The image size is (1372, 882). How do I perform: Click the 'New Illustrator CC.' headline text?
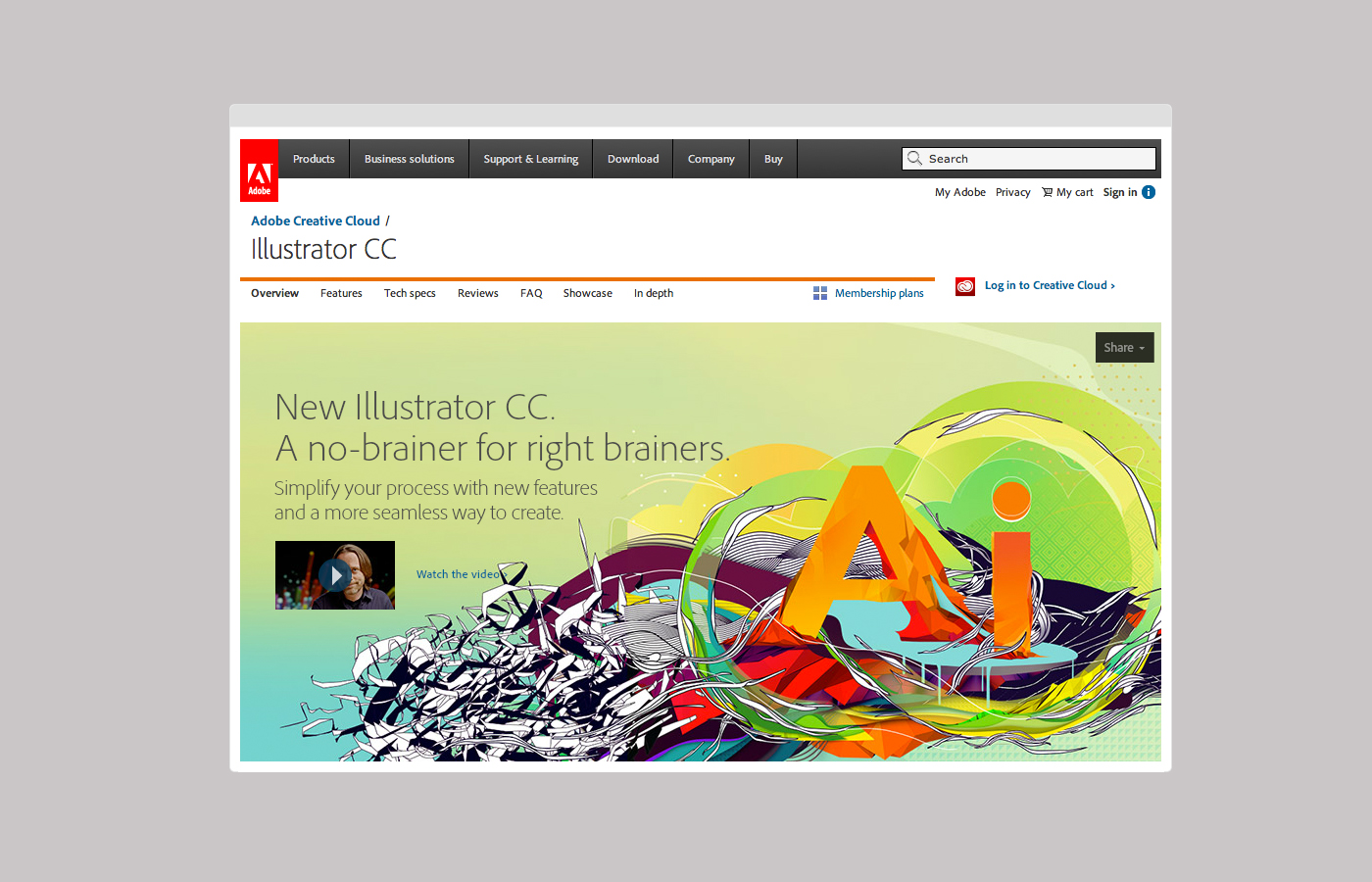[416, 407]
